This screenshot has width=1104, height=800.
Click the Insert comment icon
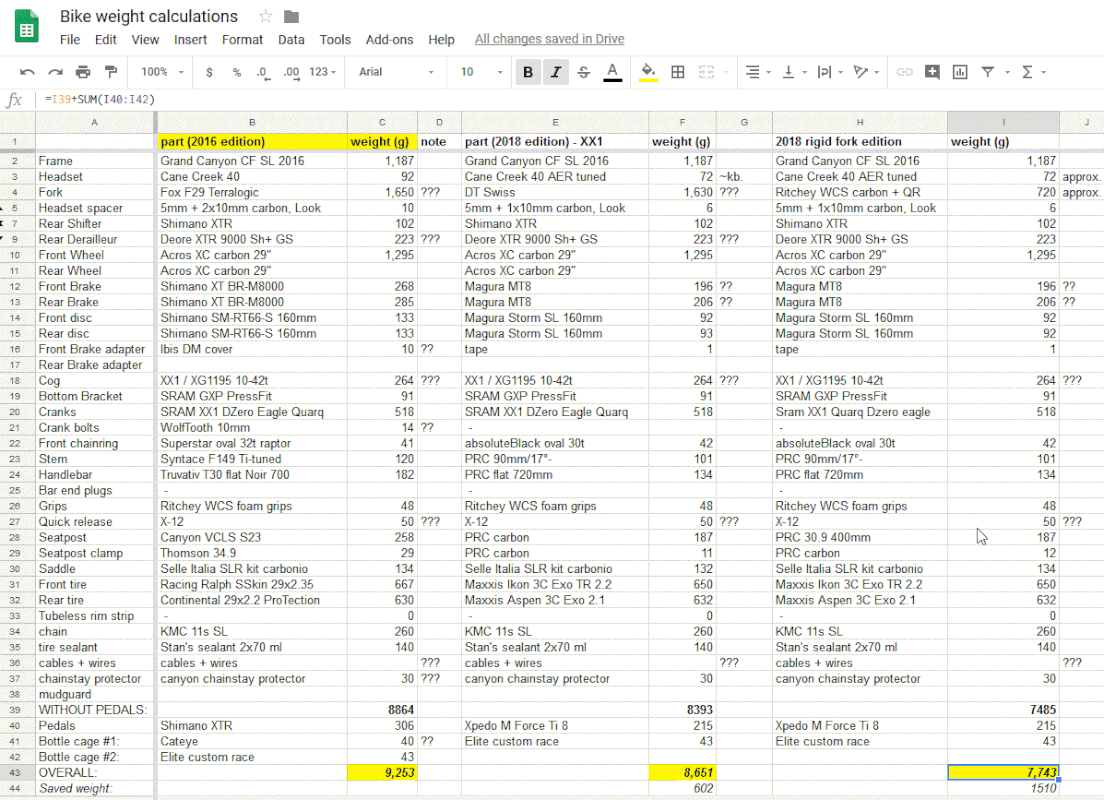coord(932,72)
